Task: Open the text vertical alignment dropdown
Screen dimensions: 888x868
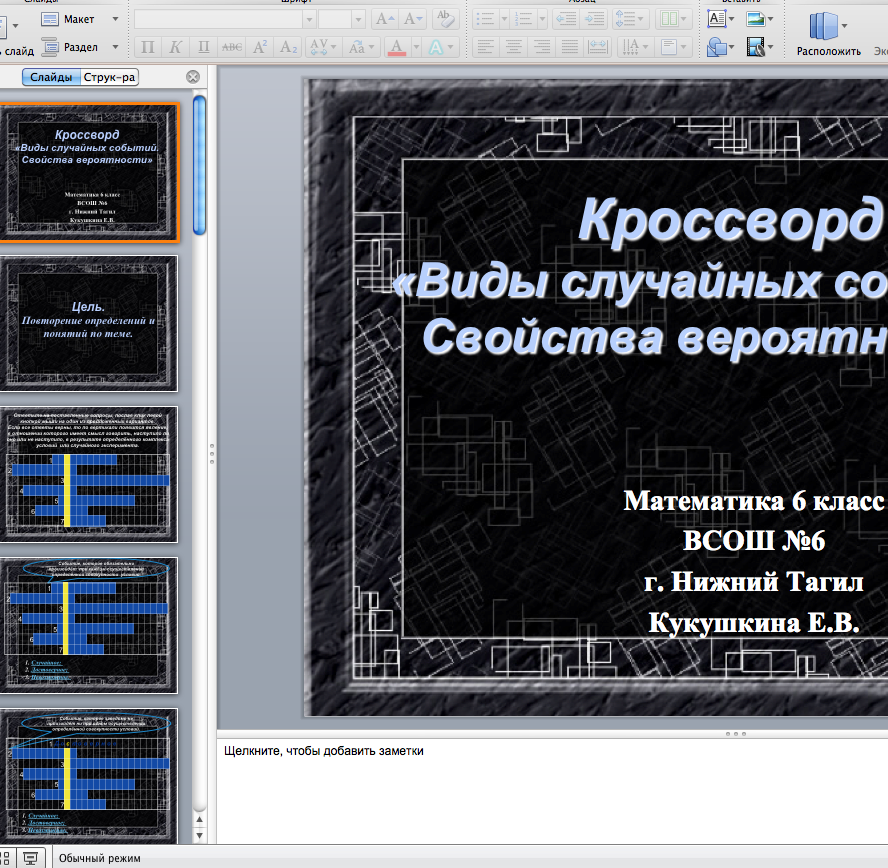Action: (x=673, y=47)
